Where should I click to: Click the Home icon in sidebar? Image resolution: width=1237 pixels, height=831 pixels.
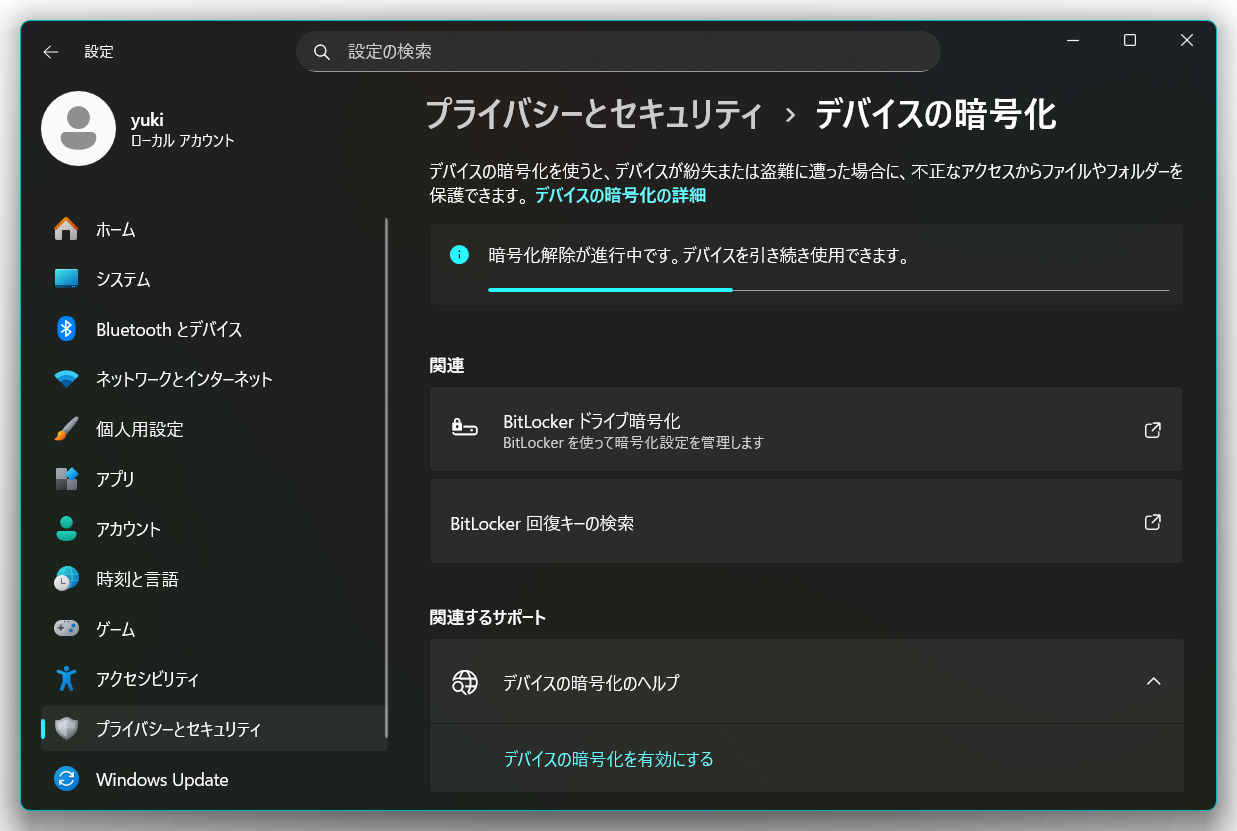coord(66,229)
